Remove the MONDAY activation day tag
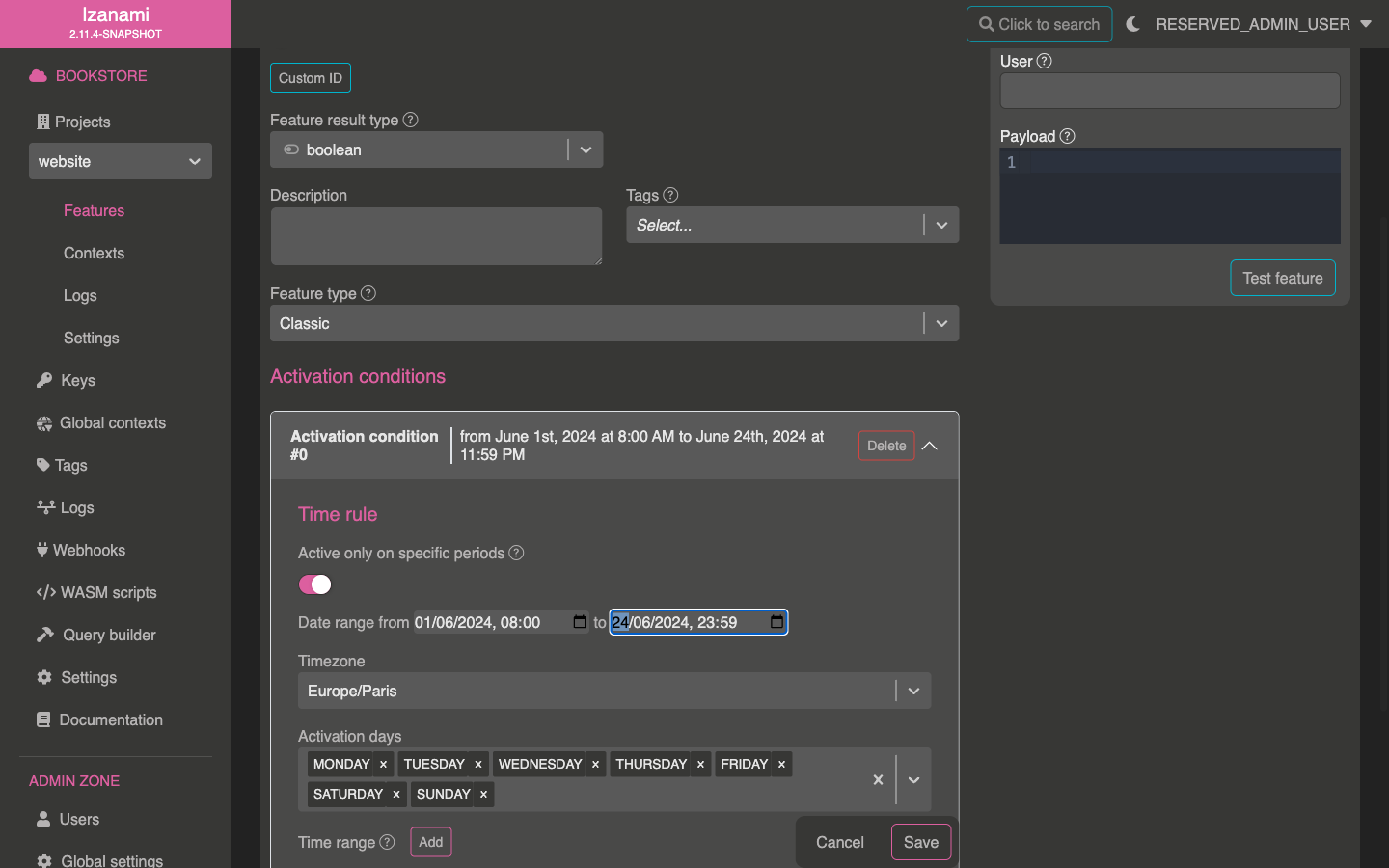 click(x=383, y=764)
